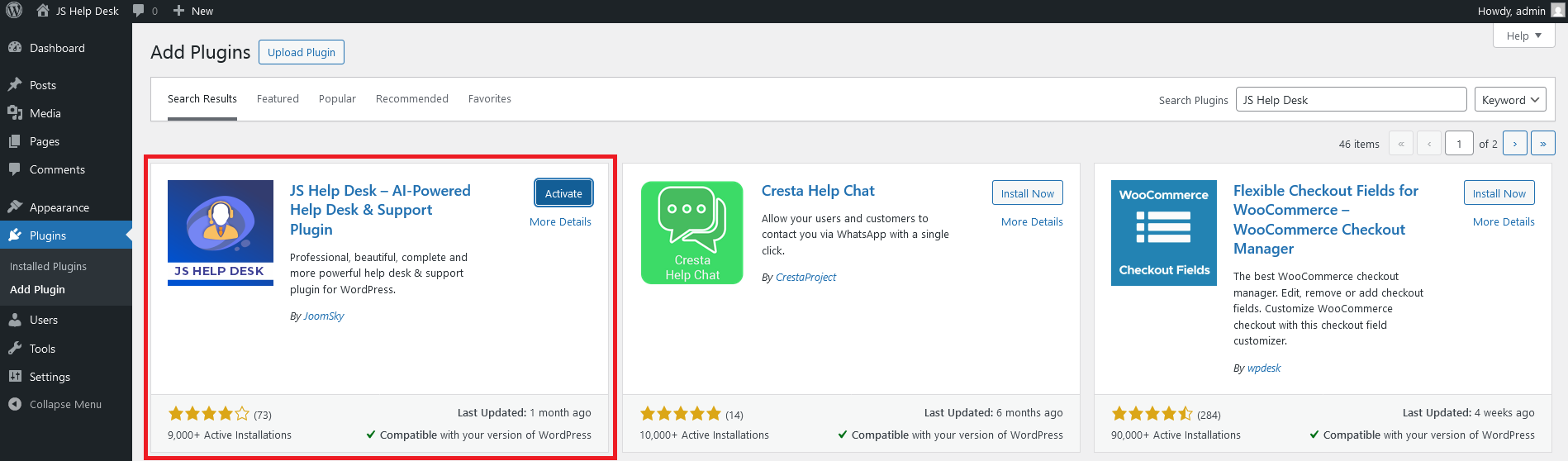Open Media library icon in sidebar
Screen dimensions: 1568x461
pyautogui.click(x=15, y=113)
